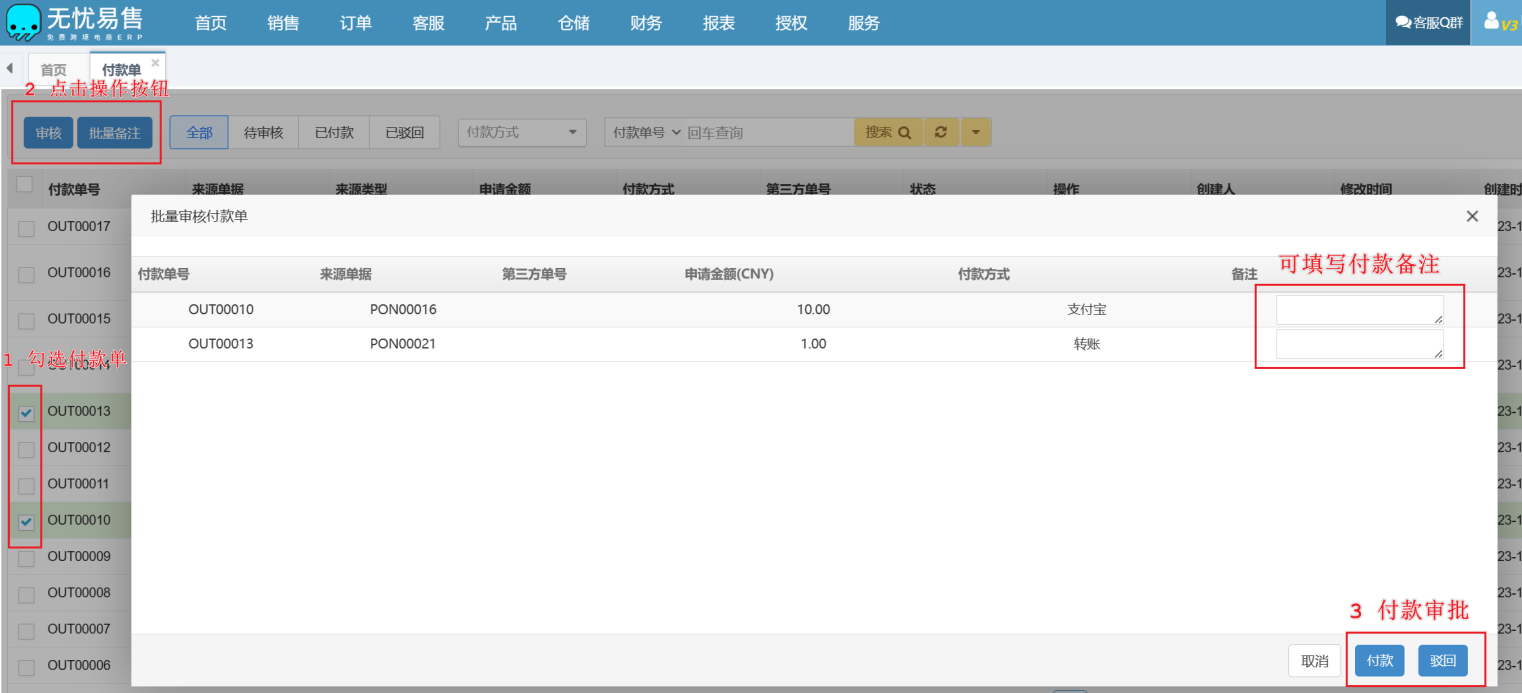The height and width of the screenshot is (693, 1522).
Task: Close the 付款单 tab via its x icon
Action: coord(155,62)
